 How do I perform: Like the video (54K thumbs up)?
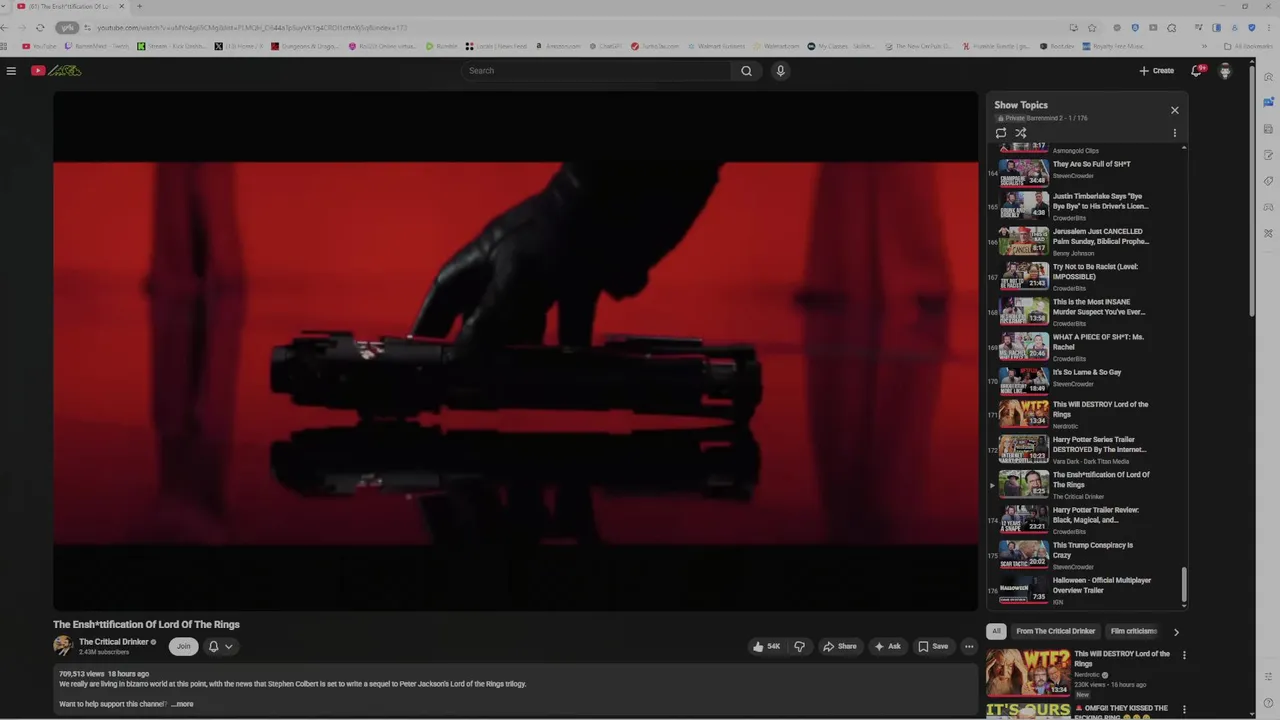(x=766, y=646)
